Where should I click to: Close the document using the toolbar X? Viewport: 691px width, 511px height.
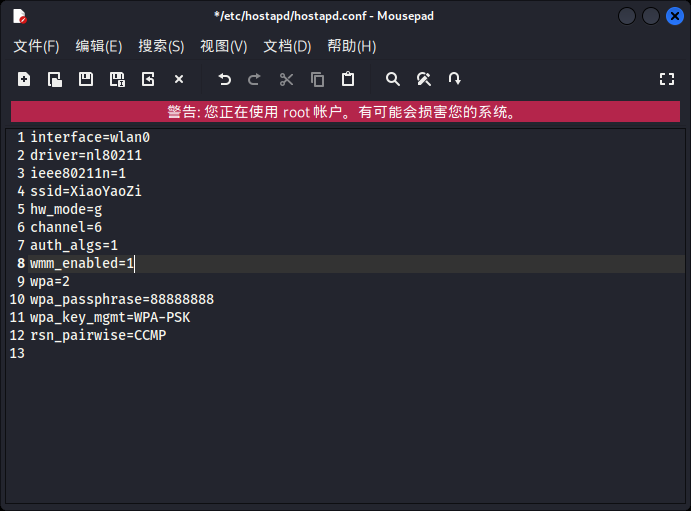click(179, 79)
